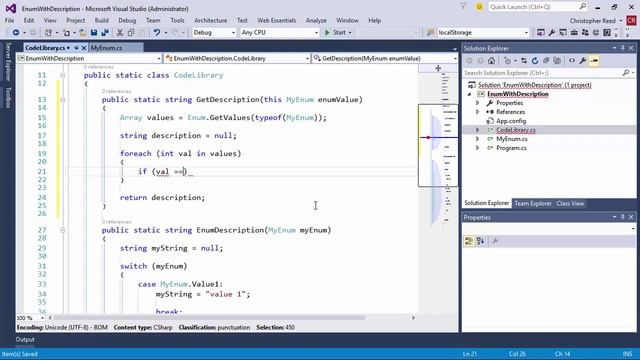Collapse the EnumDescription method outlining region
This screenshot has height=360, width=640.
click(x=62, y=230)
